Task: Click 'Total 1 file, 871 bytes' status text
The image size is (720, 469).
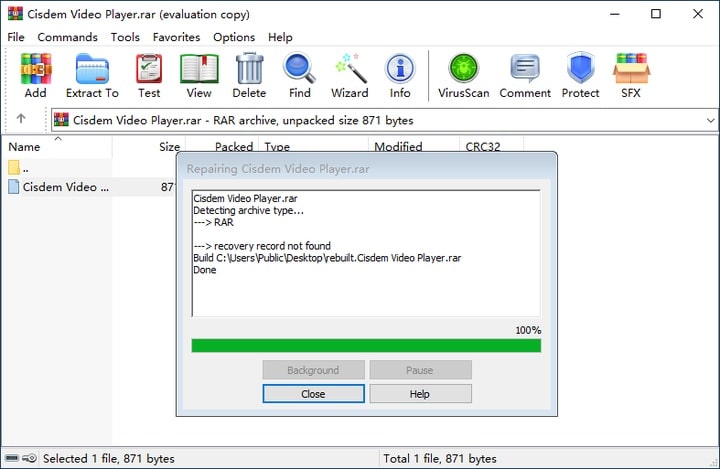Action: [x=440, y=458]
